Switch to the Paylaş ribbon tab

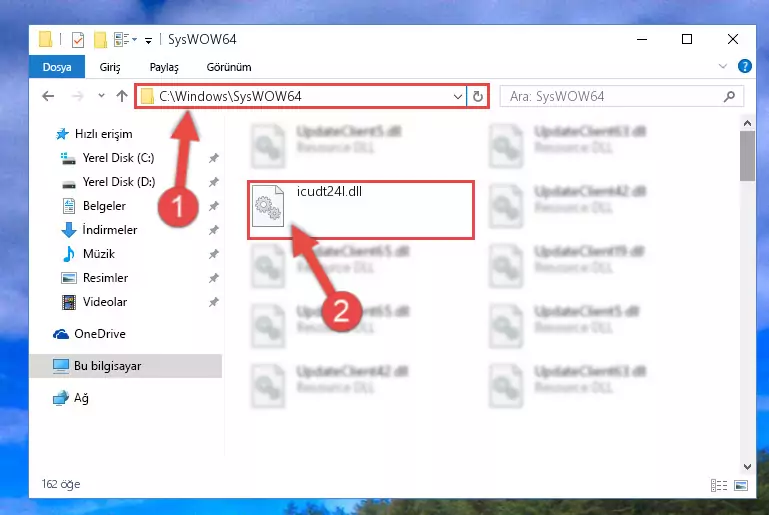[164, 67]
